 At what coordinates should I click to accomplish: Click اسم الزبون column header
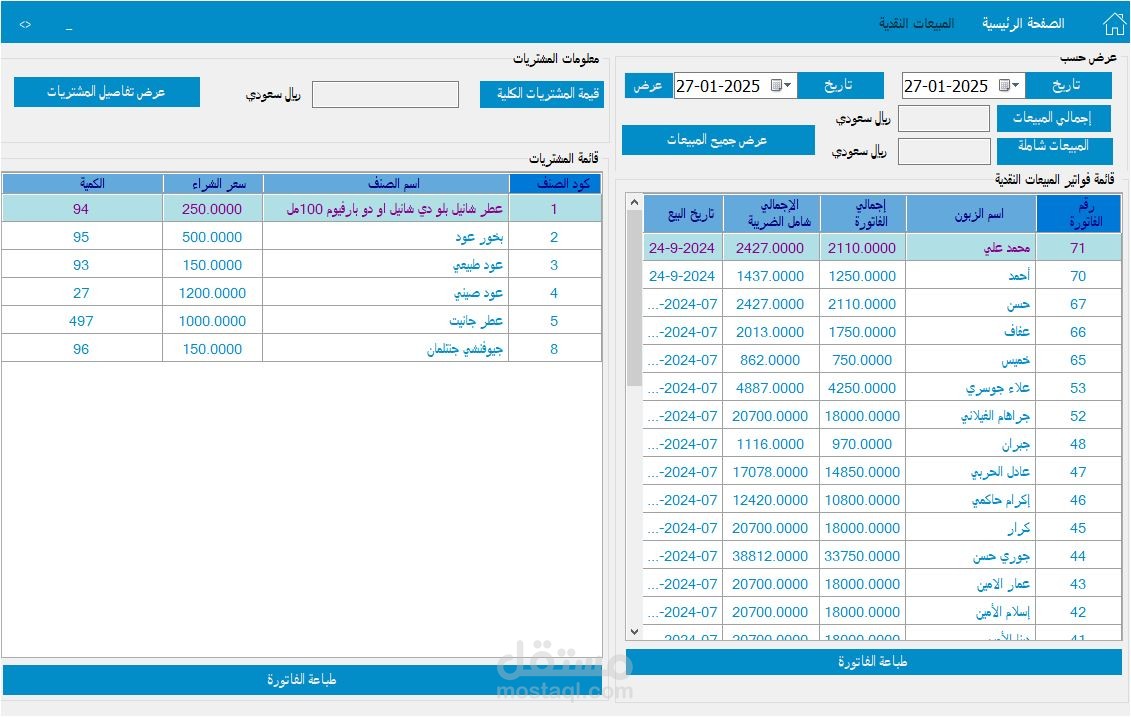[x=971, y=214]
